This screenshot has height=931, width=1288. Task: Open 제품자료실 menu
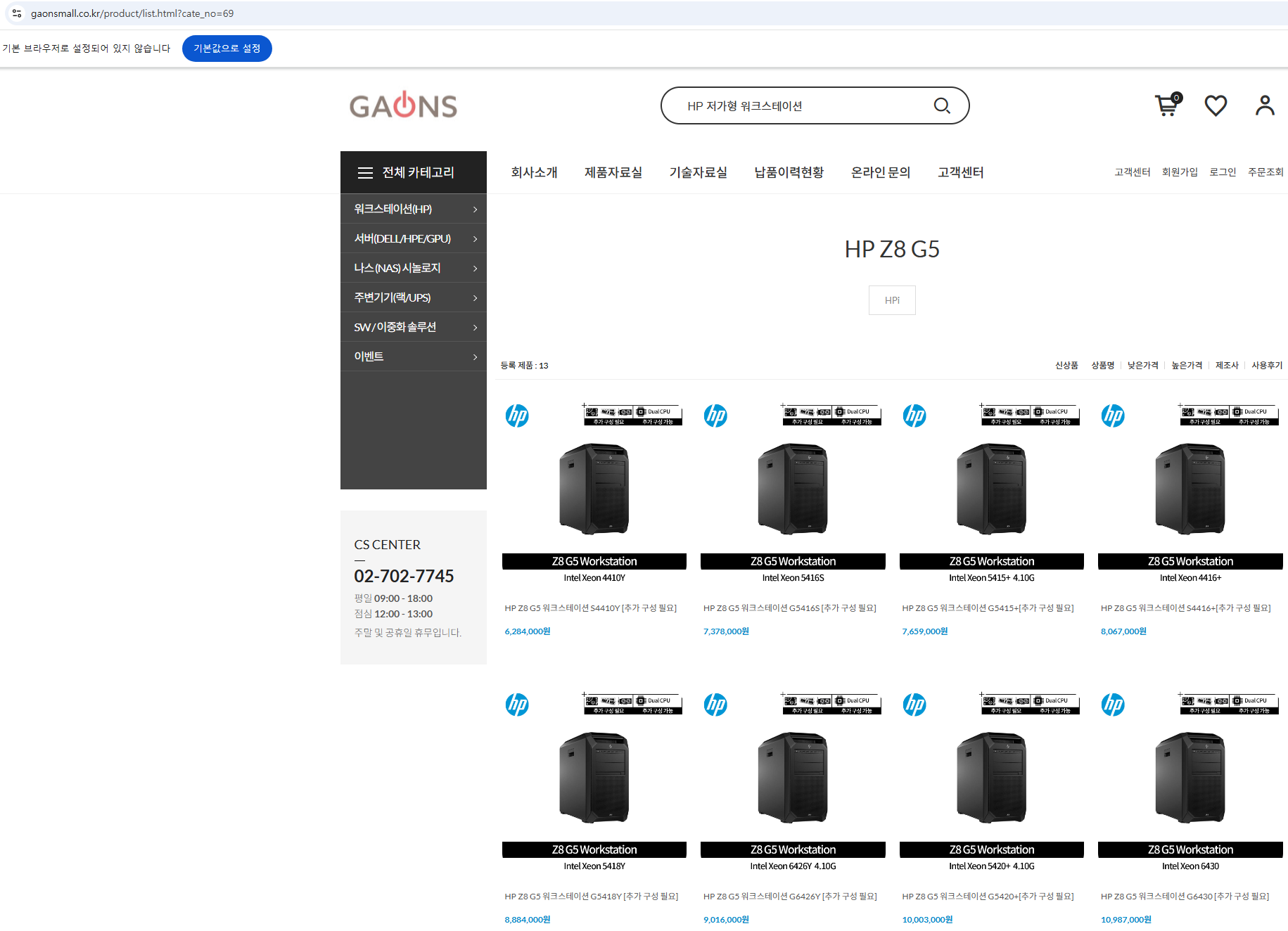point(613,172)
